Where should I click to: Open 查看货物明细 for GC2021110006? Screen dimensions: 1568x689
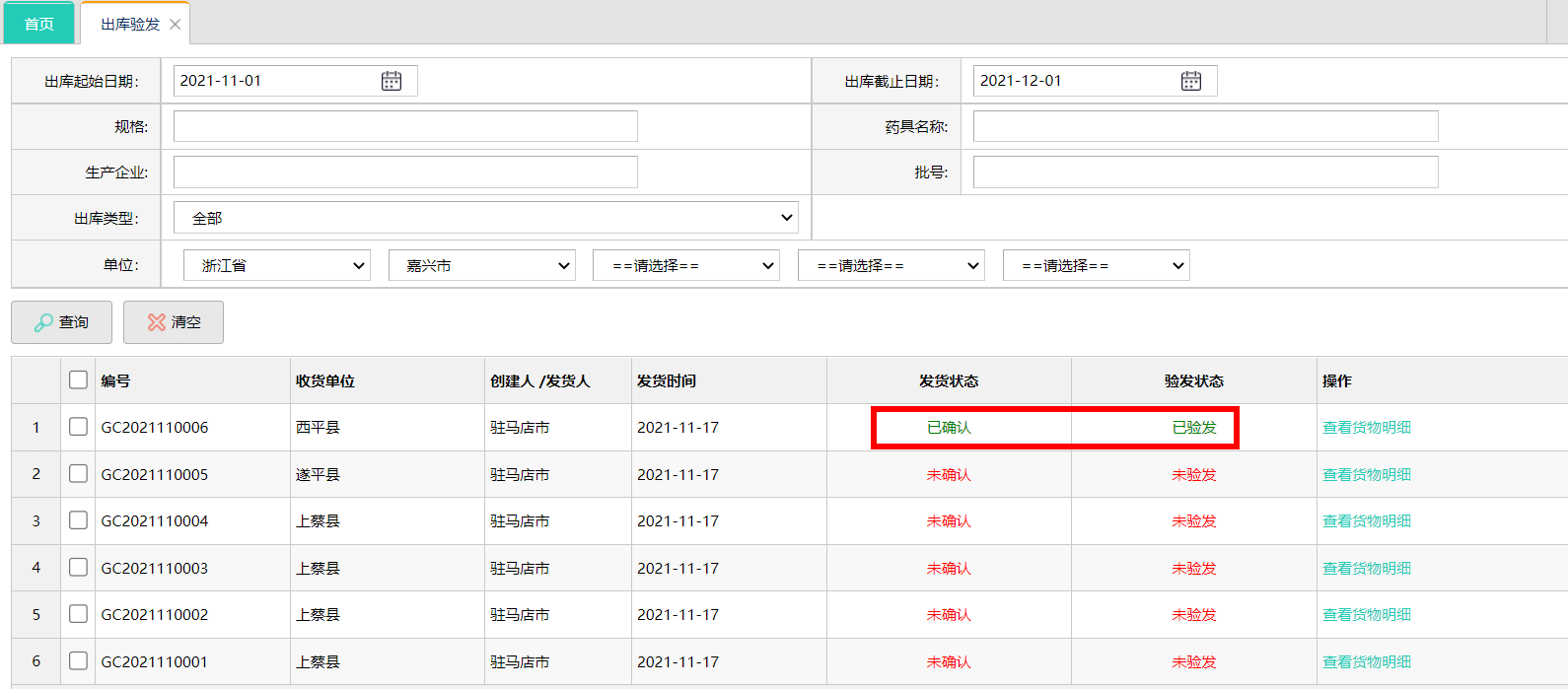point(1366,427)
